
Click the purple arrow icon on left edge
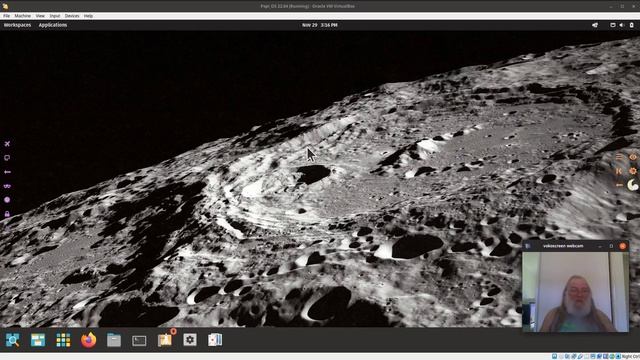(x=7, y=172)
